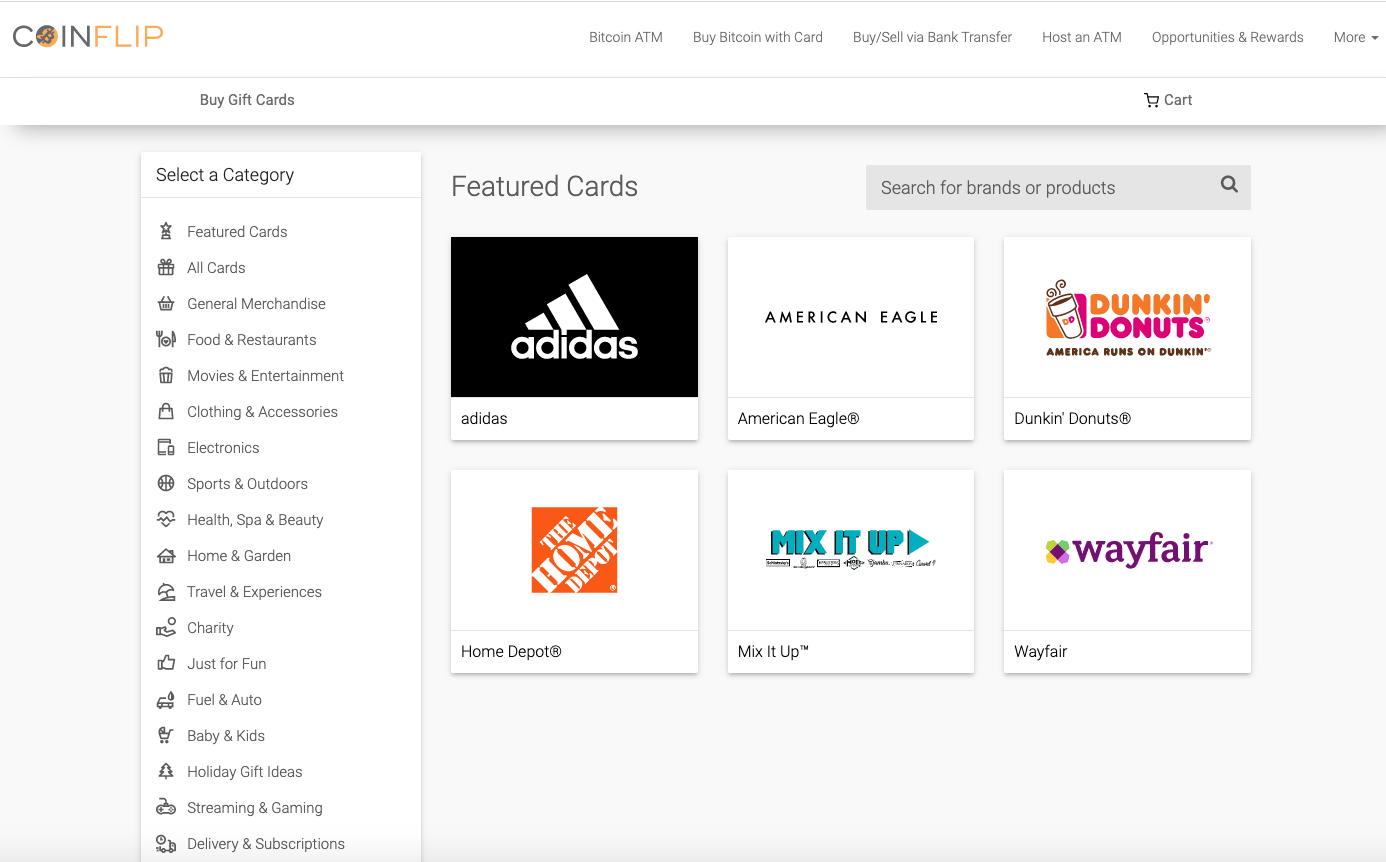
Task: Click the 'adidas' card caption
Action: tap(484, 418)
